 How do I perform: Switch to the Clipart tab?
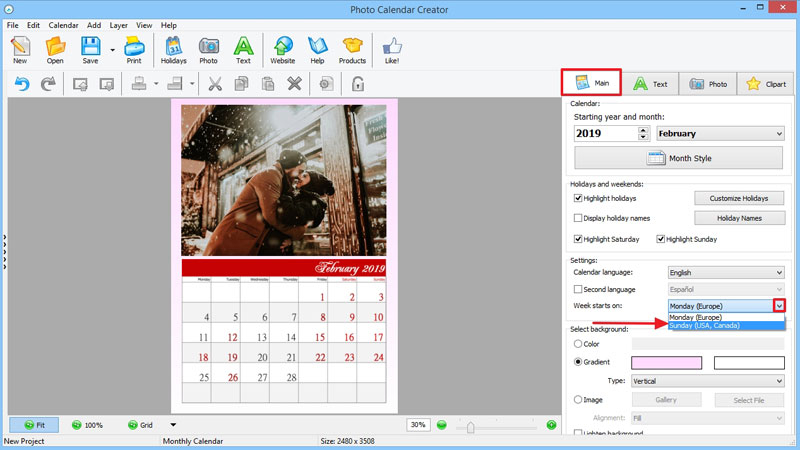point(766,84)
